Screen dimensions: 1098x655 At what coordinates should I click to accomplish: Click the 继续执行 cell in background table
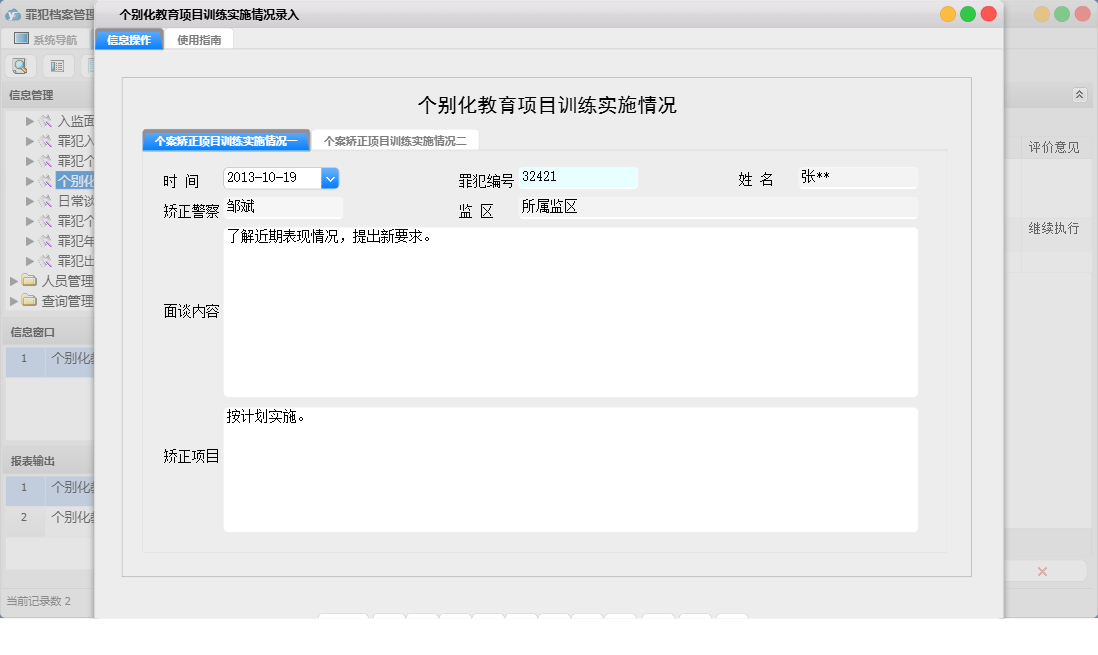point(1054,228)
